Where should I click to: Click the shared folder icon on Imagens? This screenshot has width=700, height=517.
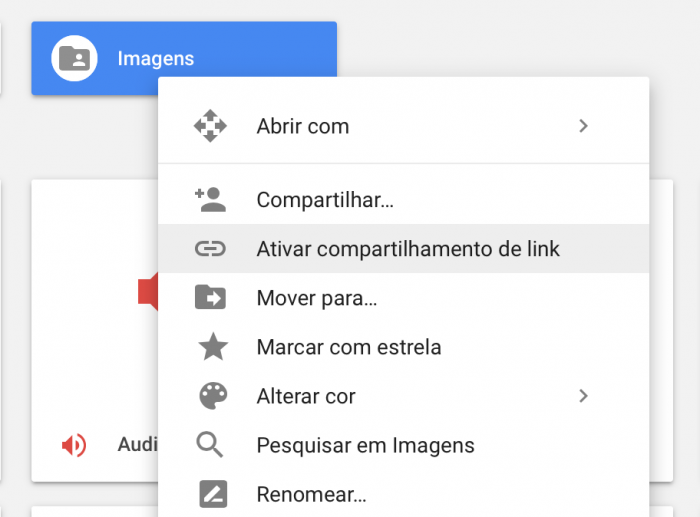click(74, 58)
